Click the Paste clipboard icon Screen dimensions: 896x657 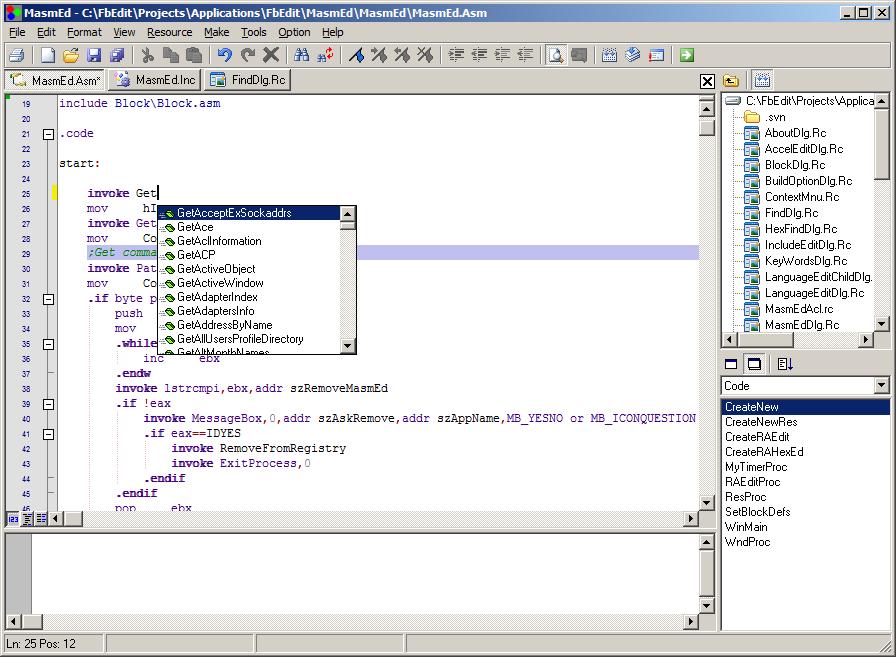pos(194,55)
